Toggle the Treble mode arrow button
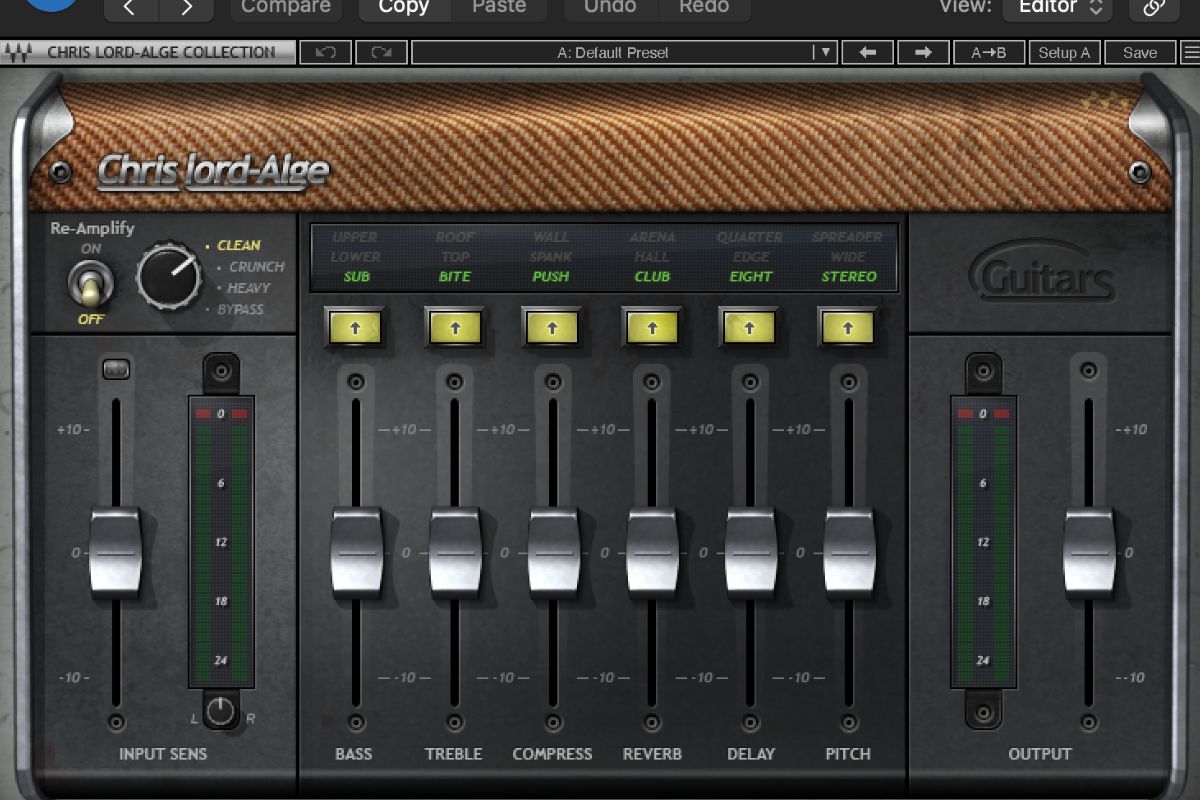This screenshot has width=1200, height=800. [454, 327]
